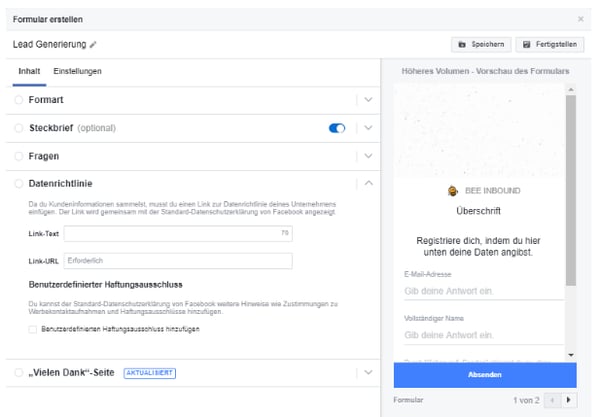Expand the Steckbrief section chevron

tap(368, 128)
